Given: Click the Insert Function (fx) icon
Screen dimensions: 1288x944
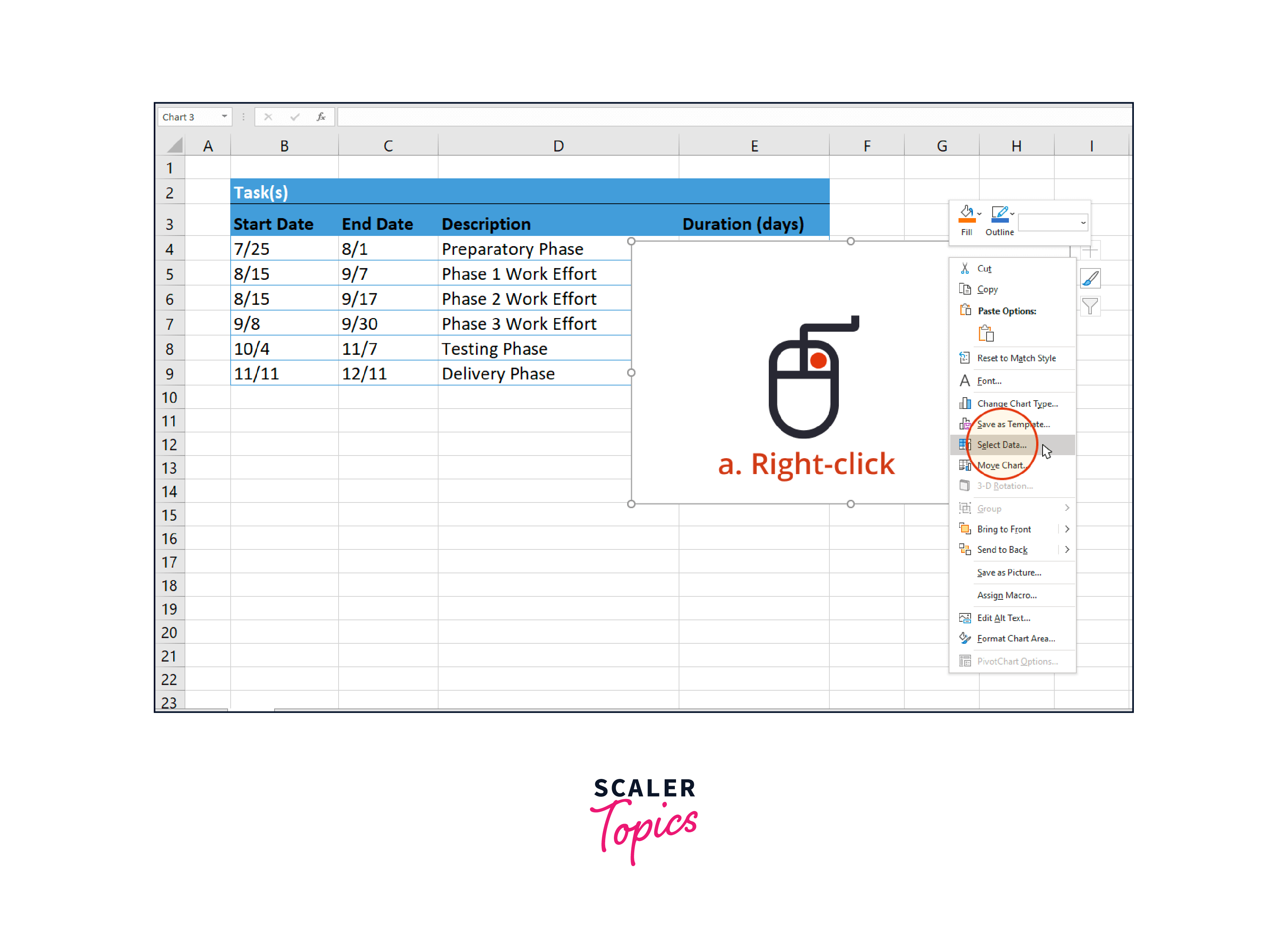Looking at the screenshot, I should [321, 117].
